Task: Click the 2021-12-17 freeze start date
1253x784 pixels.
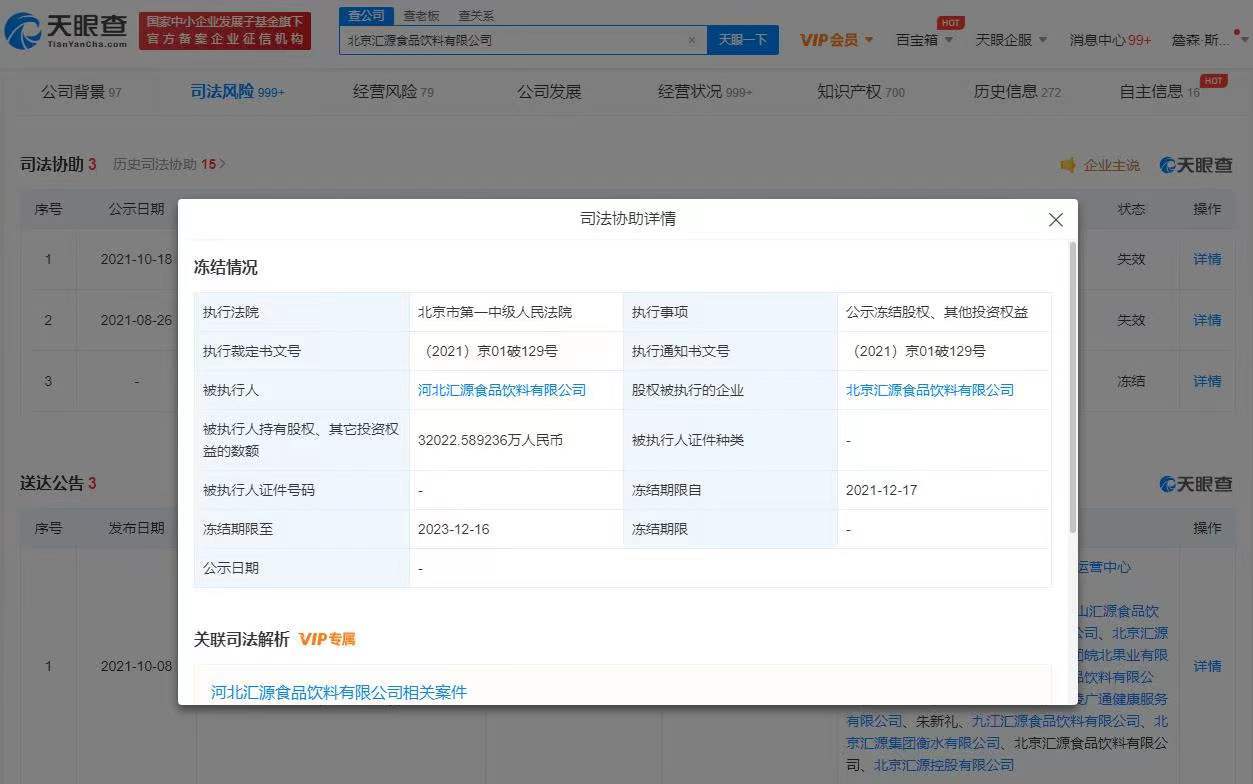Action: pyautogui.click(x=881, y=490)
